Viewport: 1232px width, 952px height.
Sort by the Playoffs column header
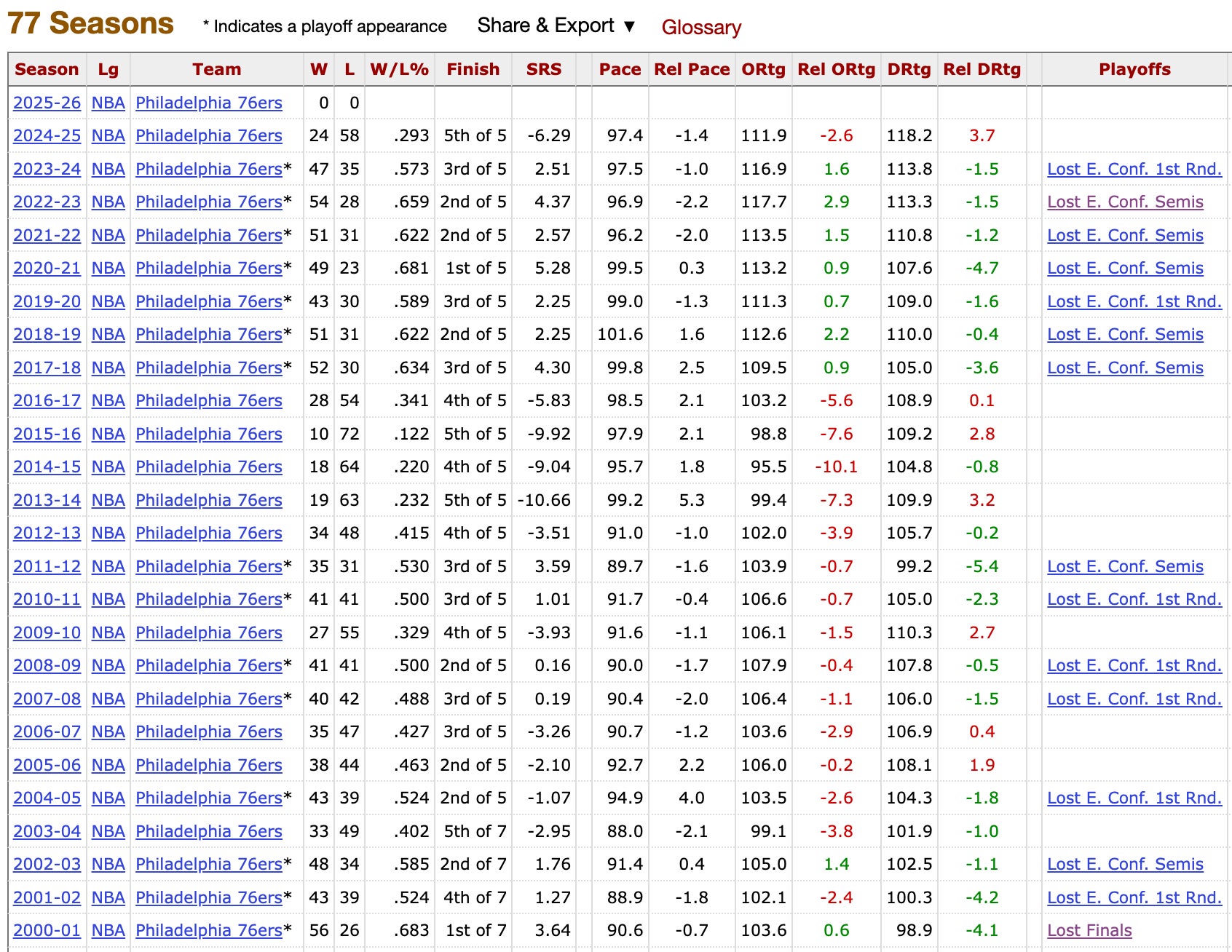(x=1134, y=70)
